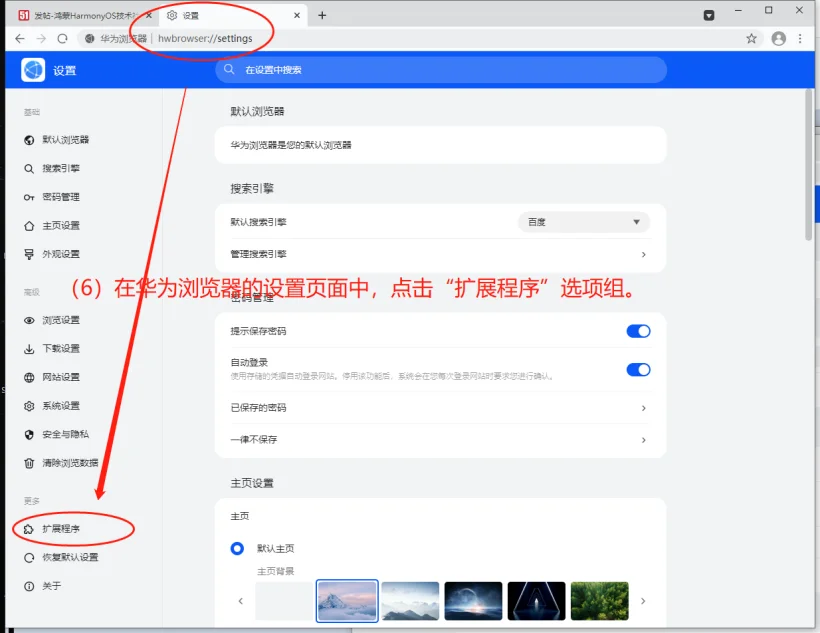820x633 pixels.
Task: Choose the pink mountain background thumbnail
Action: click(x=347, y=601)
